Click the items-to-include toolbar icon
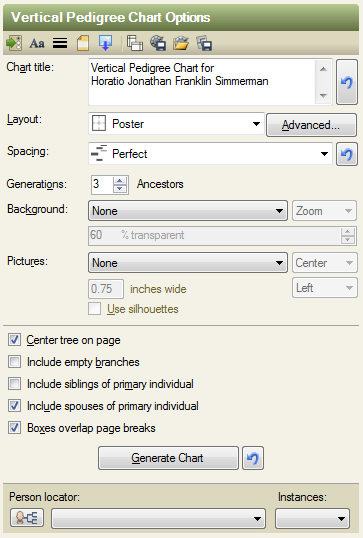Image resolution: width=363 pixels, height=538 pixels. click(14, 44)
